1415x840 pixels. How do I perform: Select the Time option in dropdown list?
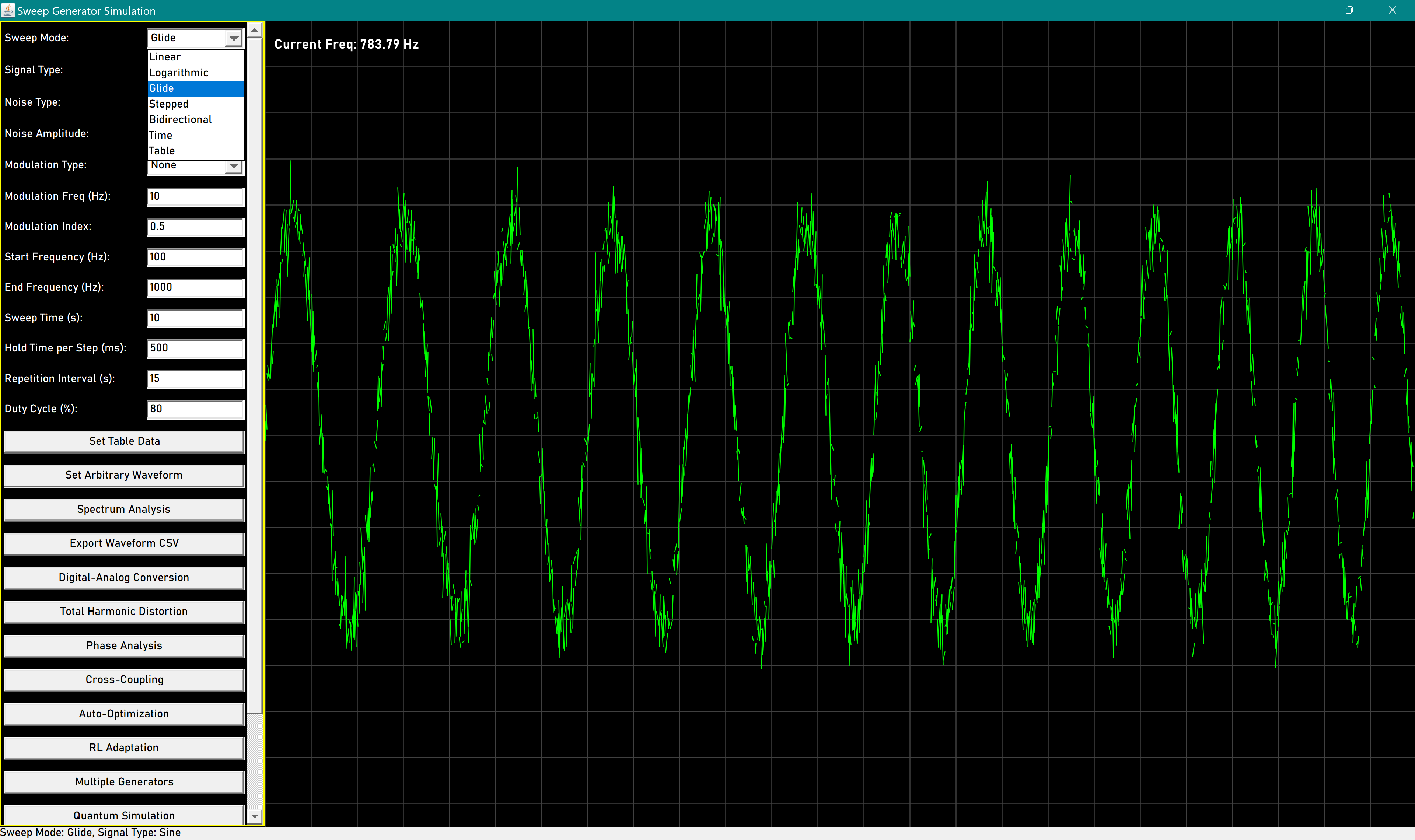(x=195, y=135)
